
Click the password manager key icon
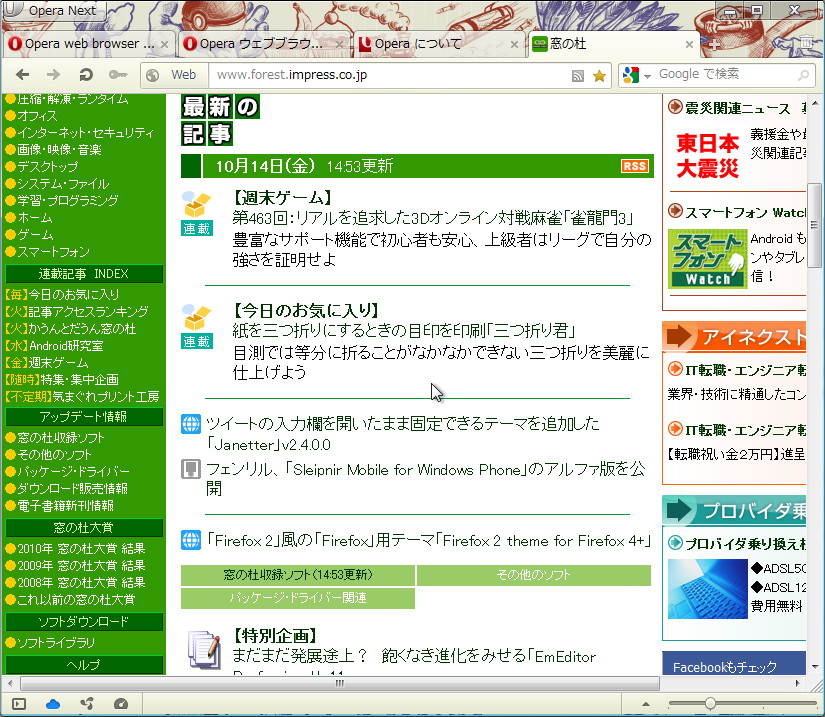(x=117, y=75)
